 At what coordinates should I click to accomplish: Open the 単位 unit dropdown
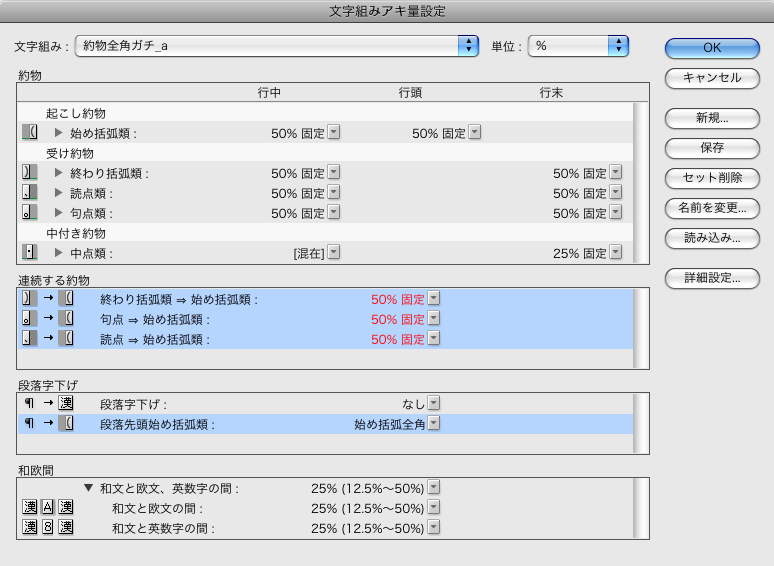point(578,46)
